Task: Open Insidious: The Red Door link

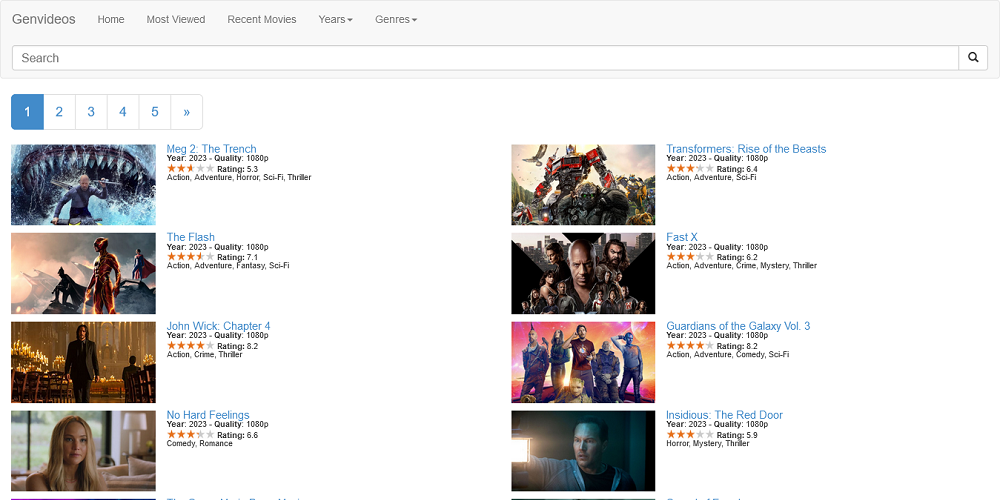Action: tap(724, 415)
